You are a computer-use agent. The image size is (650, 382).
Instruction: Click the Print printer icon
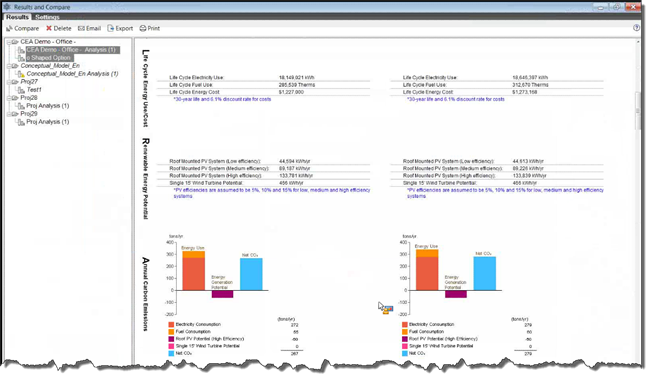pyautogui.click(x=143, y=28)
